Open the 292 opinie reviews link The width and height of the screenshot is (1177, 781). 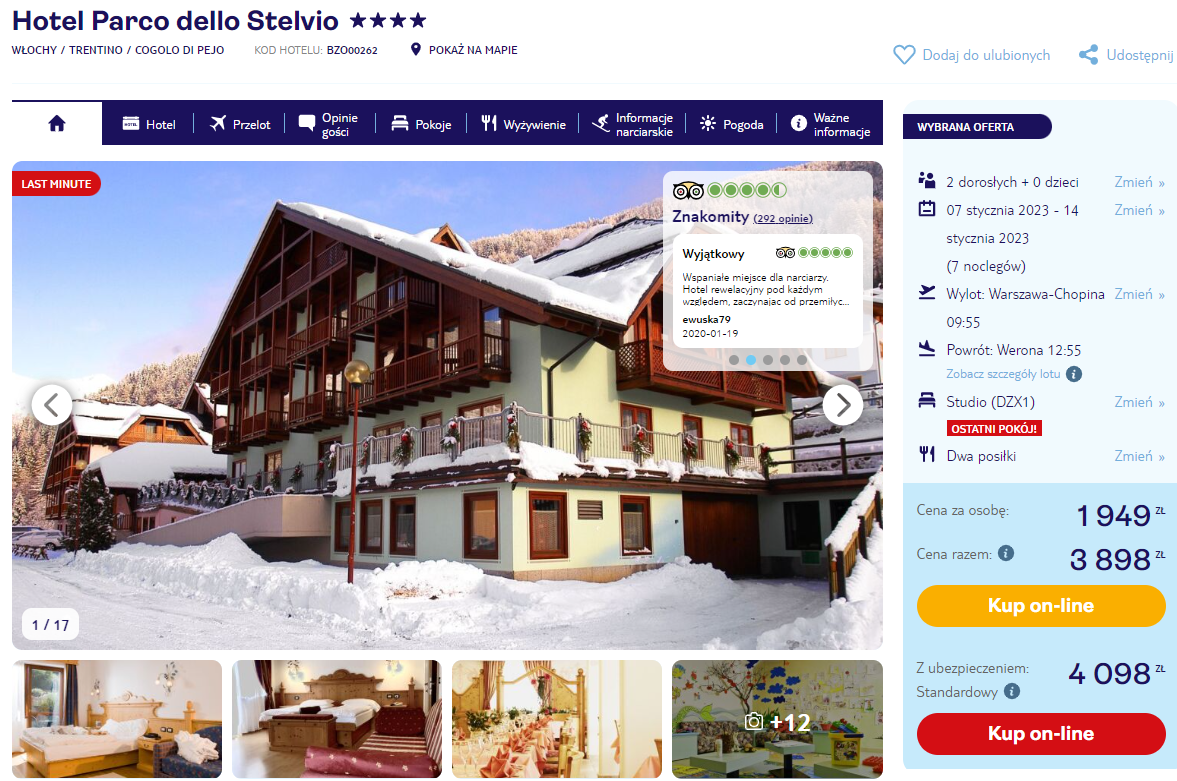783,219
